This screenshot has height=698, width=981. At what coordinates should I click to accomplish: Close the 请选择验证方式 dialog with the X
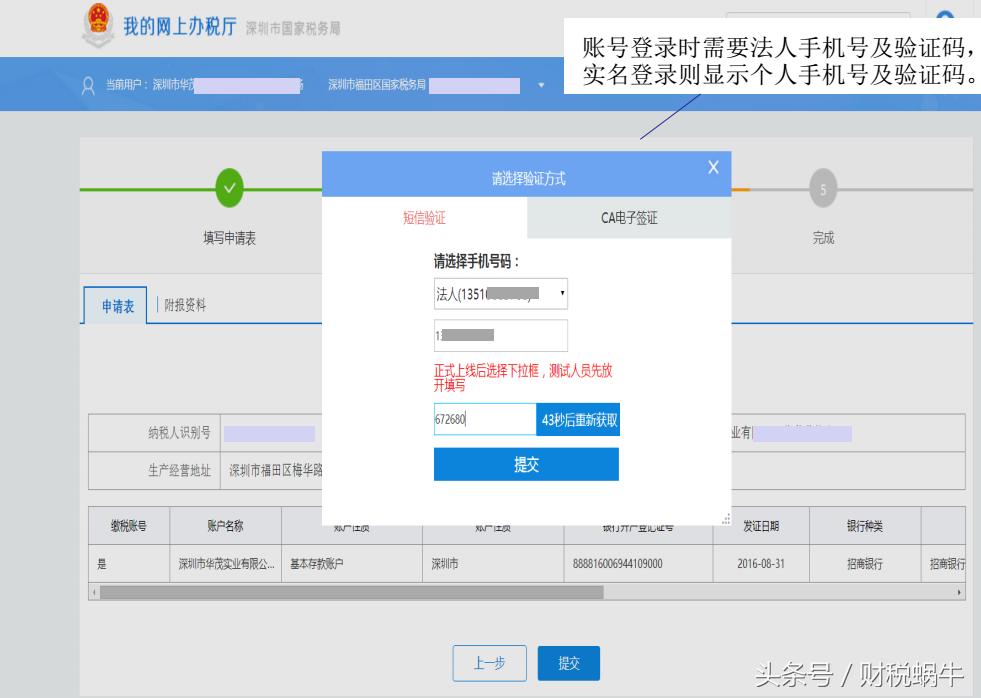(x=713, y=167)
